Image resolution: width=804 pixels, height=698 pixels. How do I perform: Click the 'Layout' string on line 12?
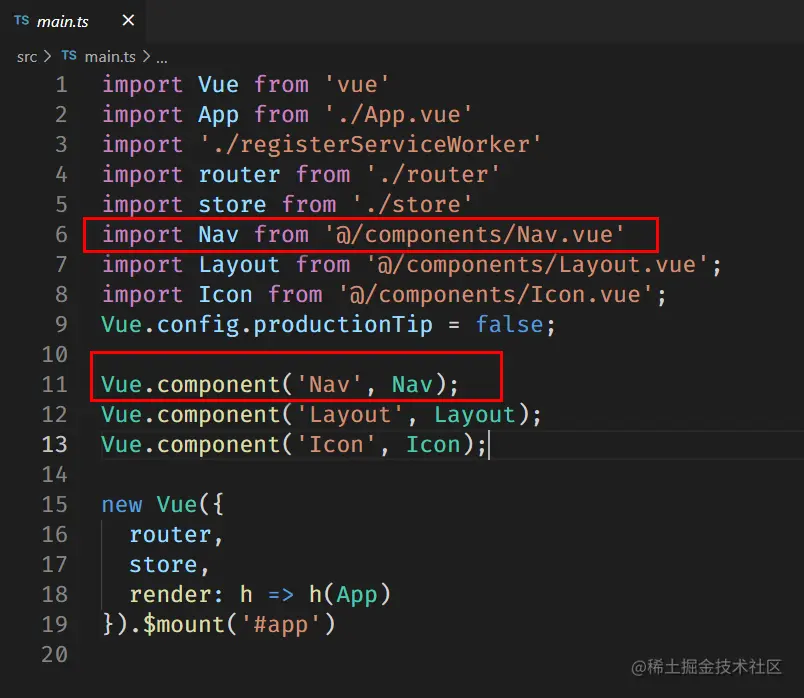[x=350, y=414]
